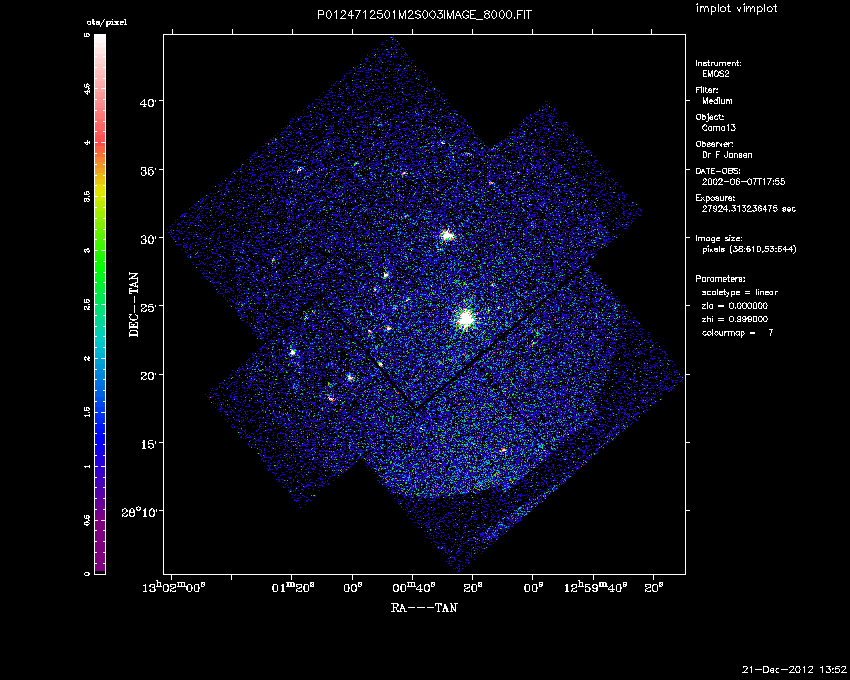
Task: Select the 'zhi = 0.999000' parameter
Action: [735, 319]
